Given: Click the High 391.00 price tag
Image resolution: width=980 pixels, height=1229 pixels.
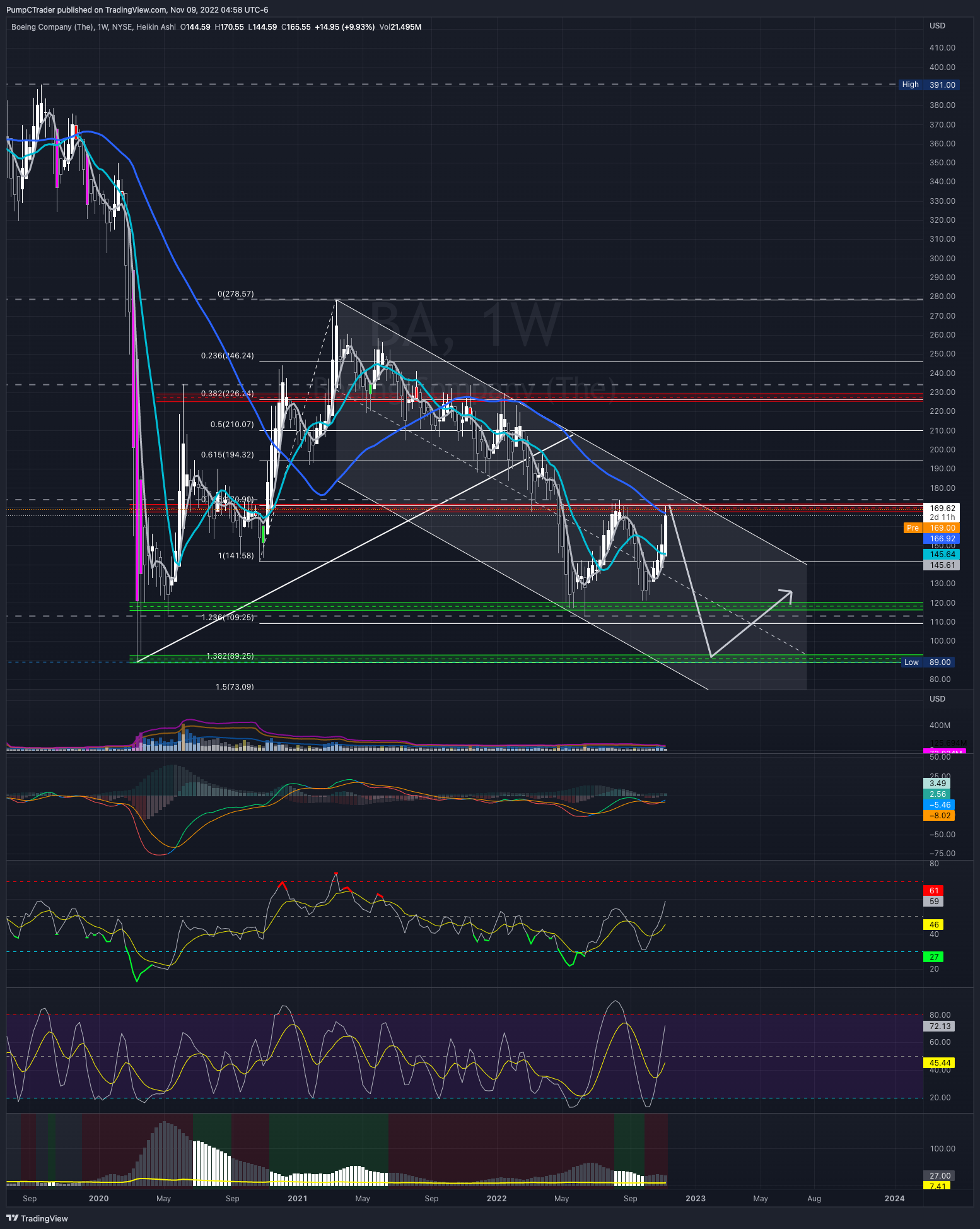Looking at the screenshot, I should click(x=929, y=85).
